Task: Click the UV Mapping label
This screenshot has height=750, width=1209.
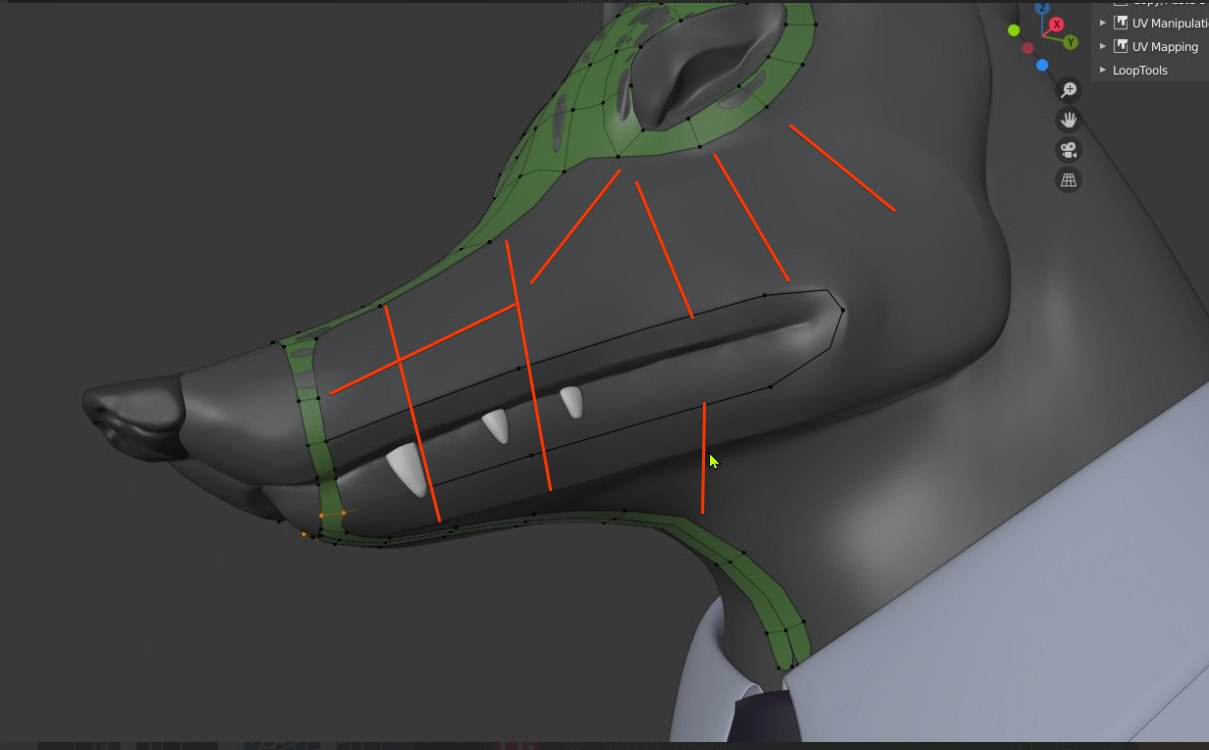Action: [1165, 47]
